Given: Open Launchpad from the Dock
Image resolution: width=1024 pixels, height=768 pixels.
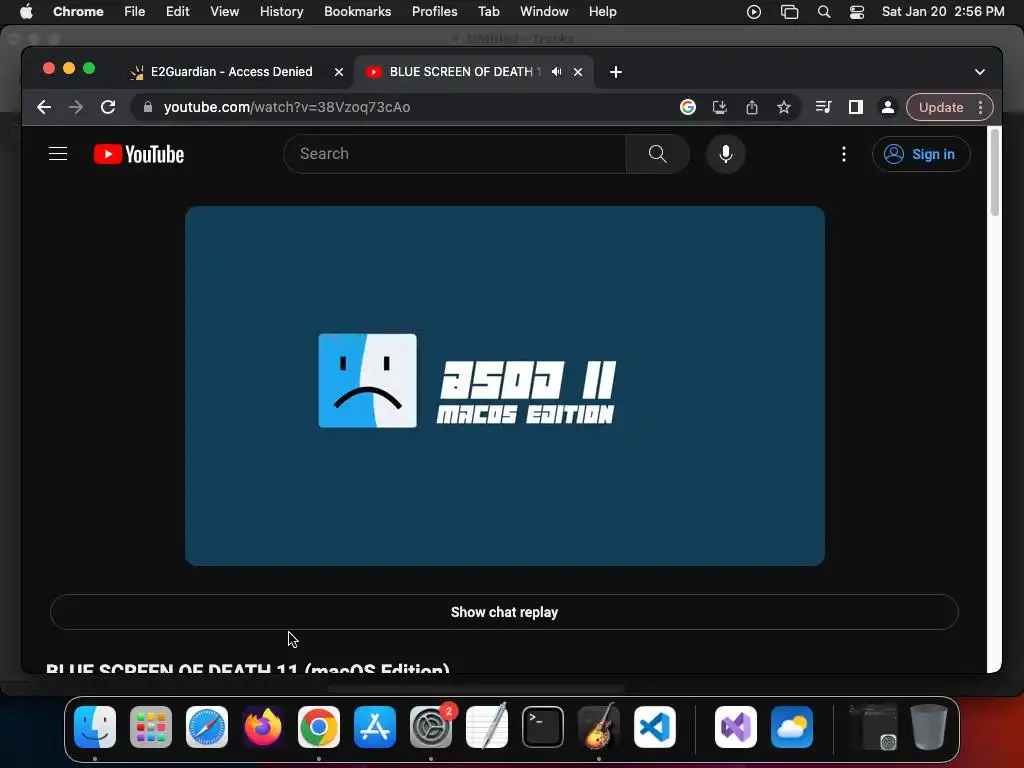Looking at the screenshot, I should coord(151,727).
